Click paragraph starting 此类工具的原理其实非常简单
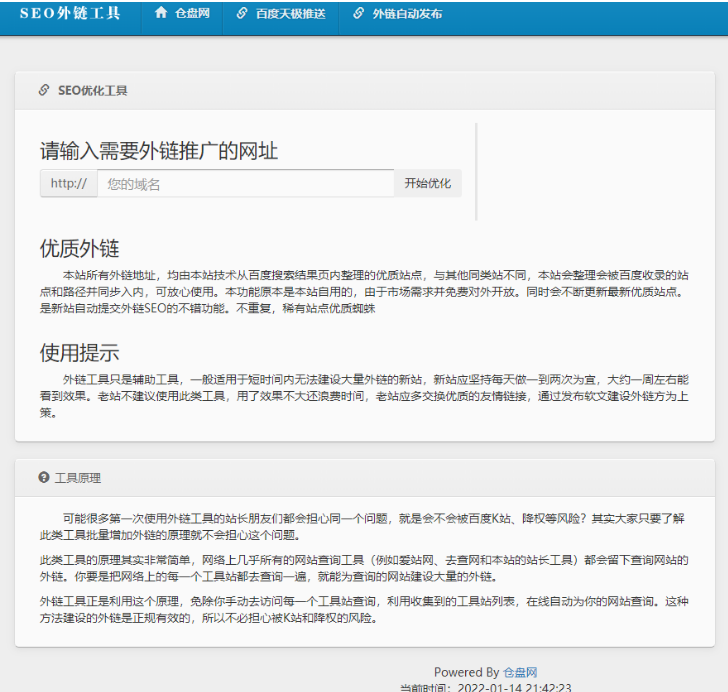728x692 pixels. click(x=364, y=568)
